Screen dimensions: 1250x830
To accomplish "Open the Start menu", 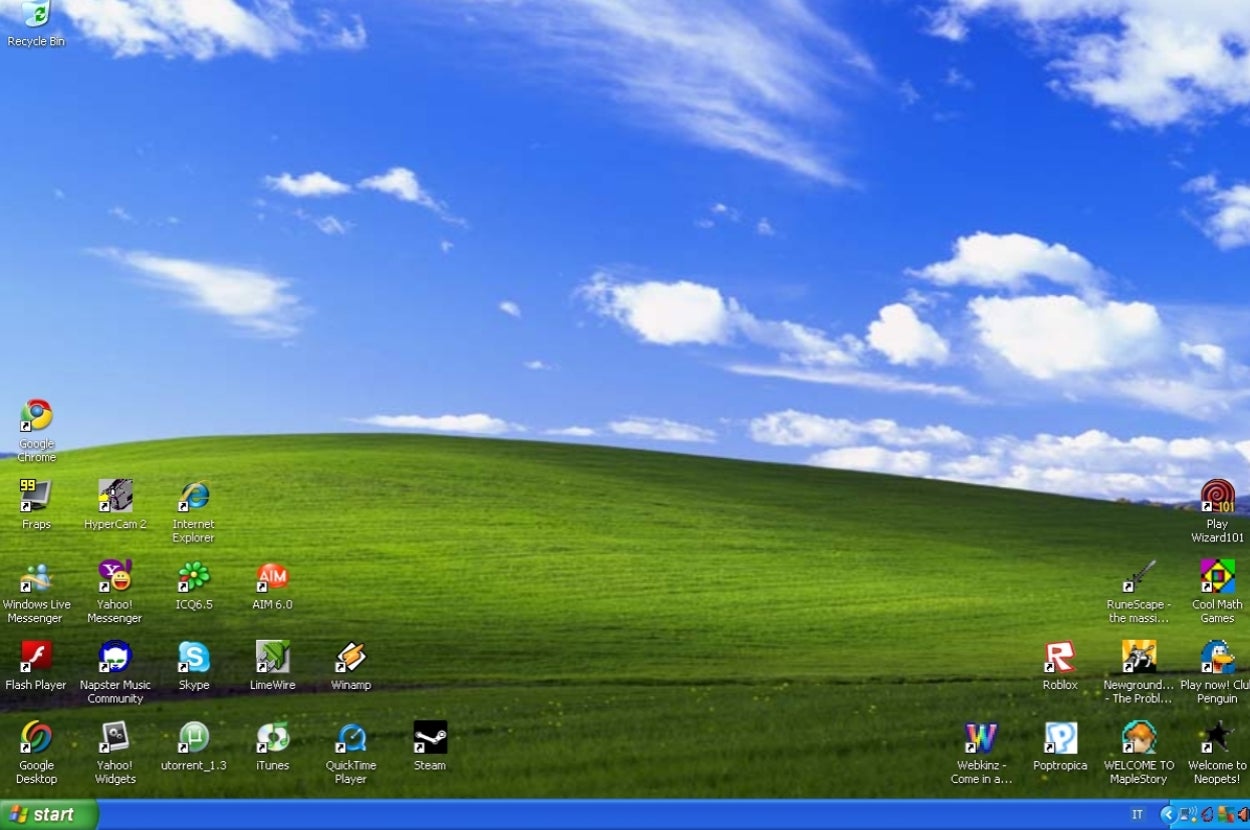I will click(x=49, y=815).
